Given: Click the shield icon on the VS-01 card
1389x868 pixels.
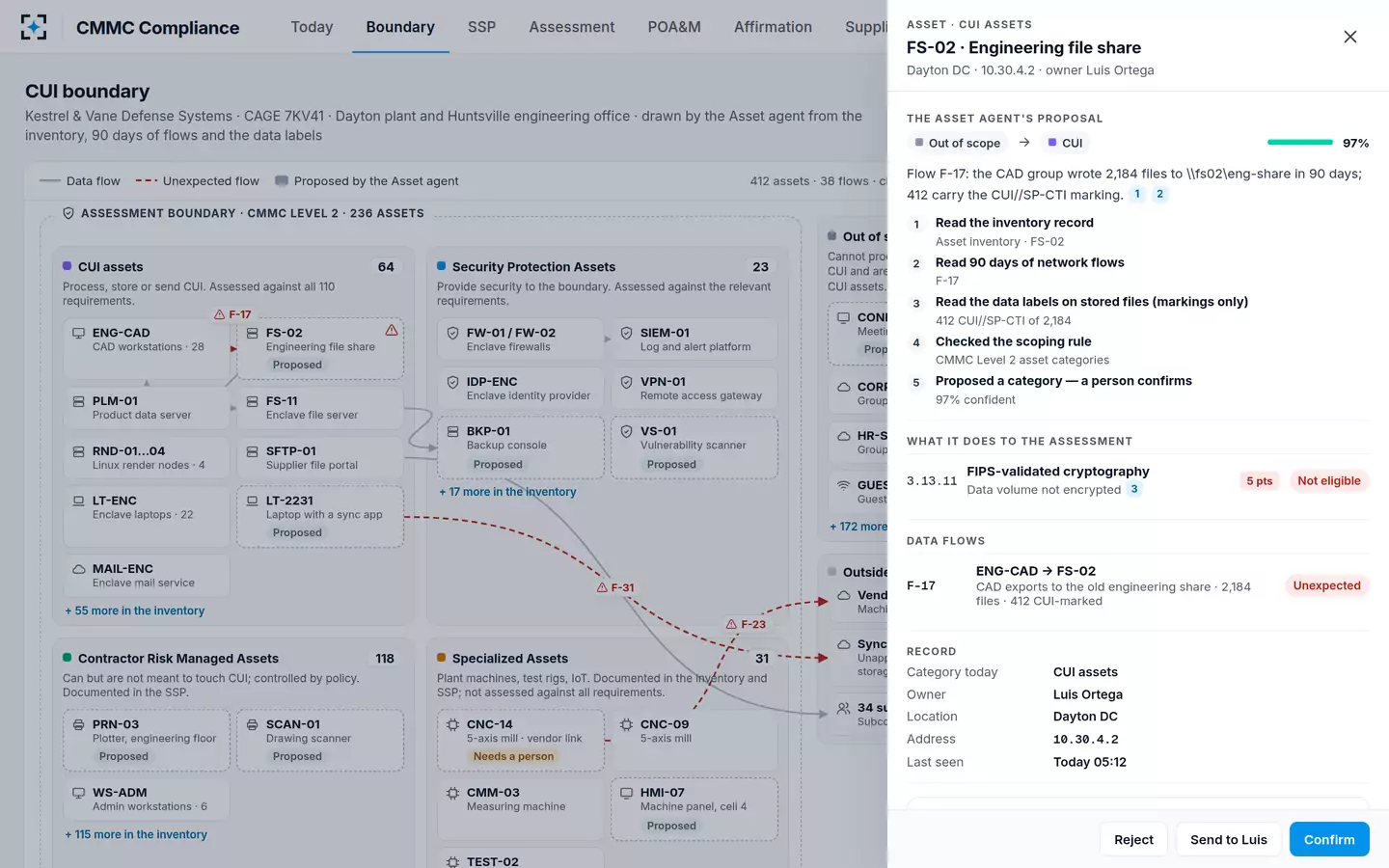Looking at the screenshot, I should (x=626, y=431).
